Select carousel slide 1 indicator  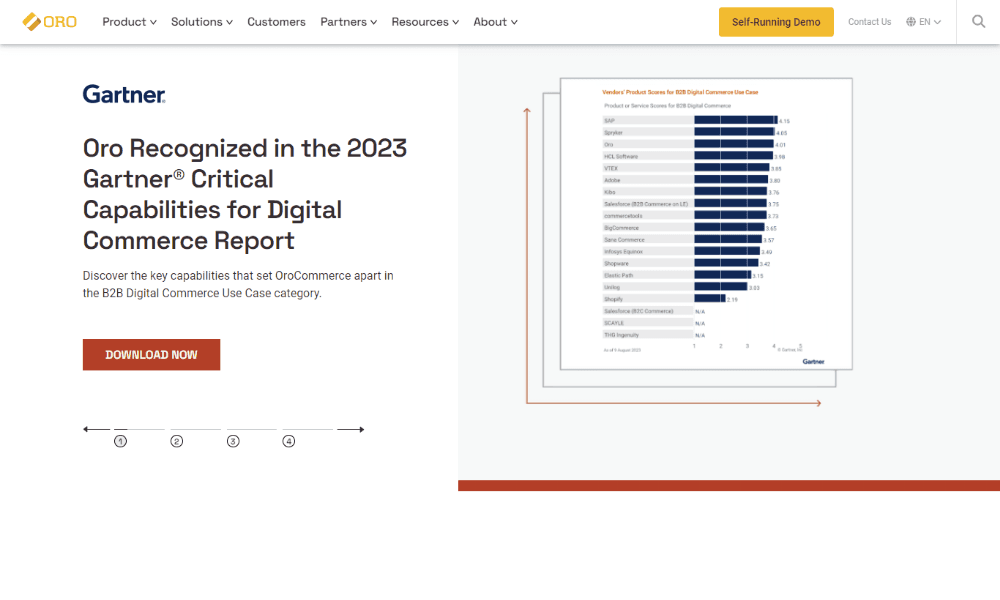121,441
